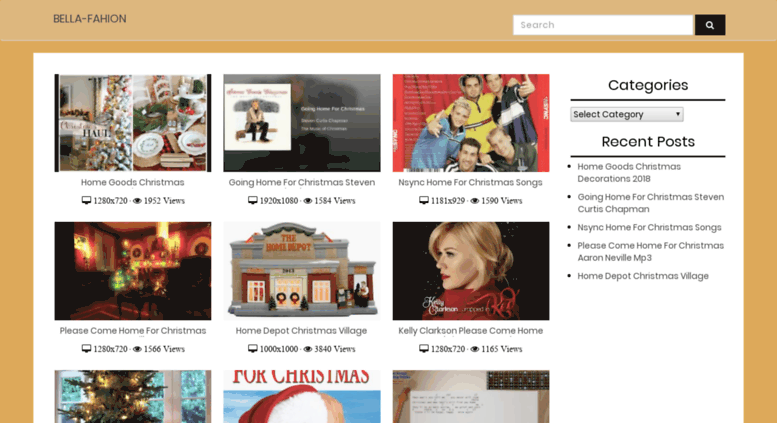The width and height of the screenshot is (777, 423).
Task: Click eye icon beside 1584 Views
Action: [308, 201]
